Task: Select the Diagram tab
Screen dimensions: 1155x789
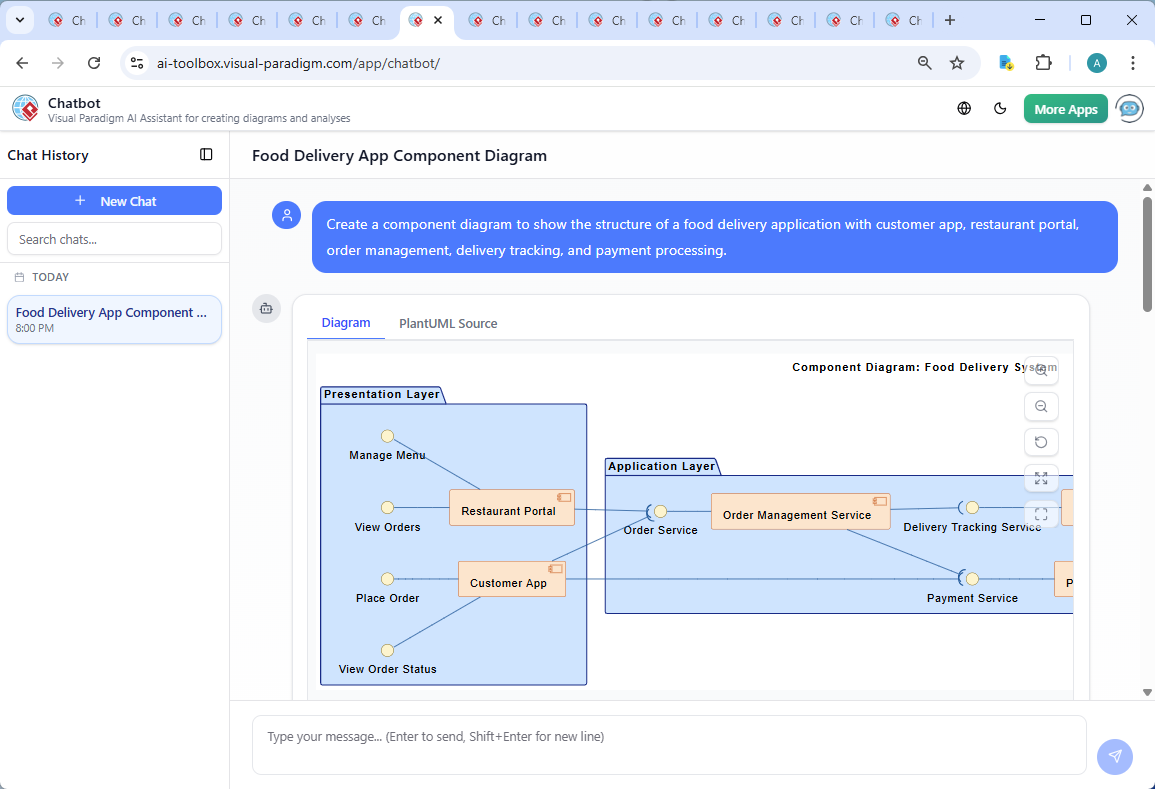Action: 346,323
